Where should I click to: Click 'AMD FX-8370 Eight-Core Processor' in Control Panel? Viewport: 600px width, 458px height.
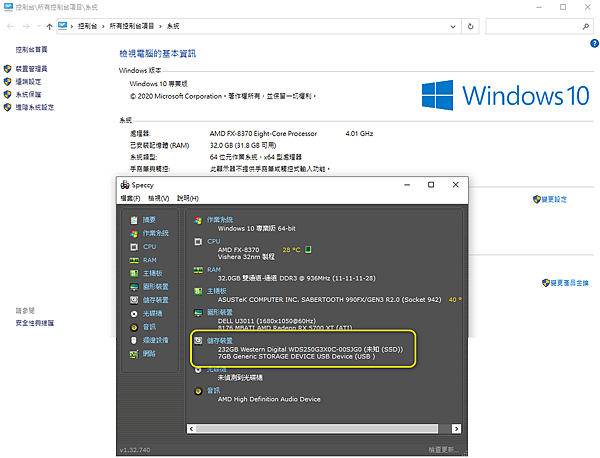coord(263,134)
